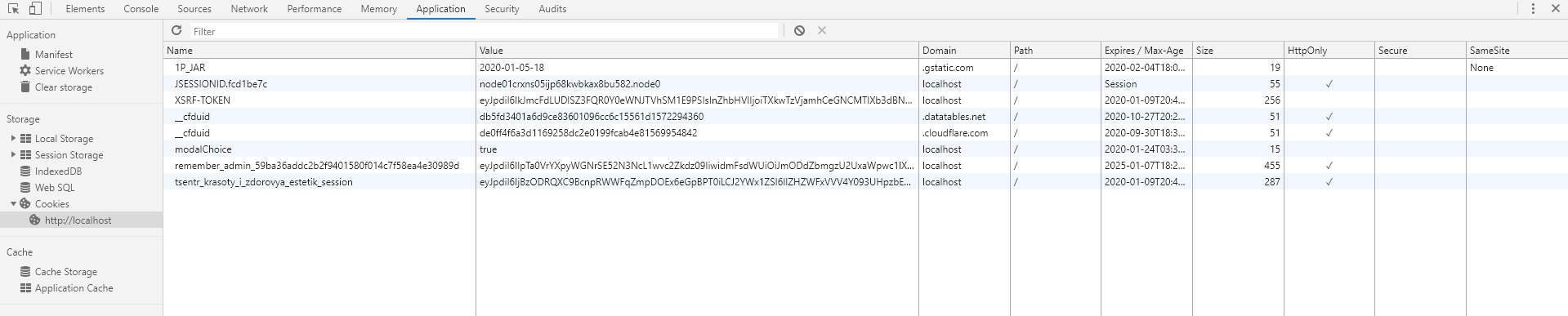The image size is (1568, 316).
Task: Click the modalChoice value true
Action: [488, 149]
